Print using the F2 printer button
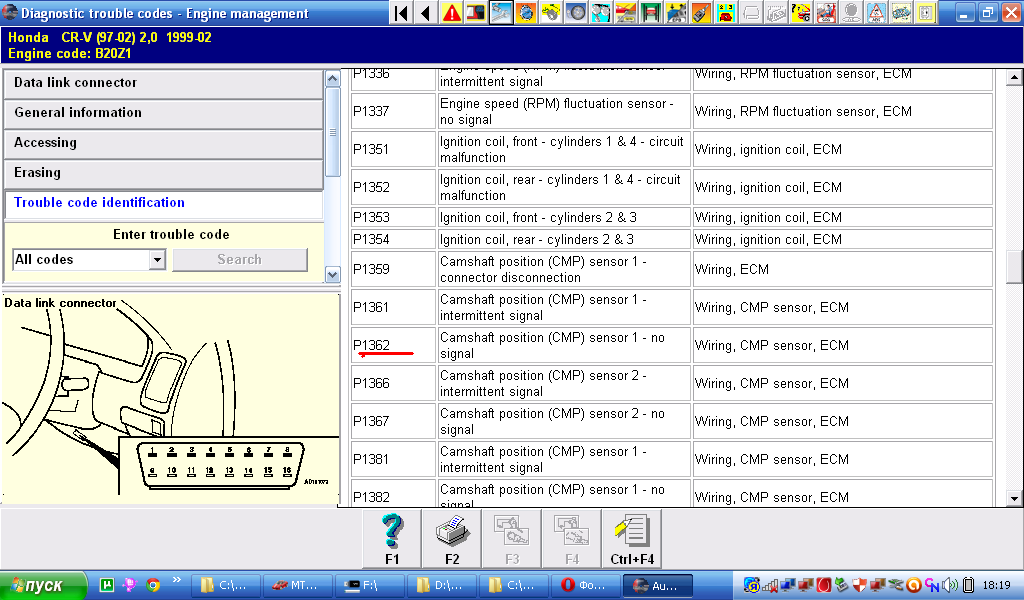1024x600 pixels. coord(452,539)
